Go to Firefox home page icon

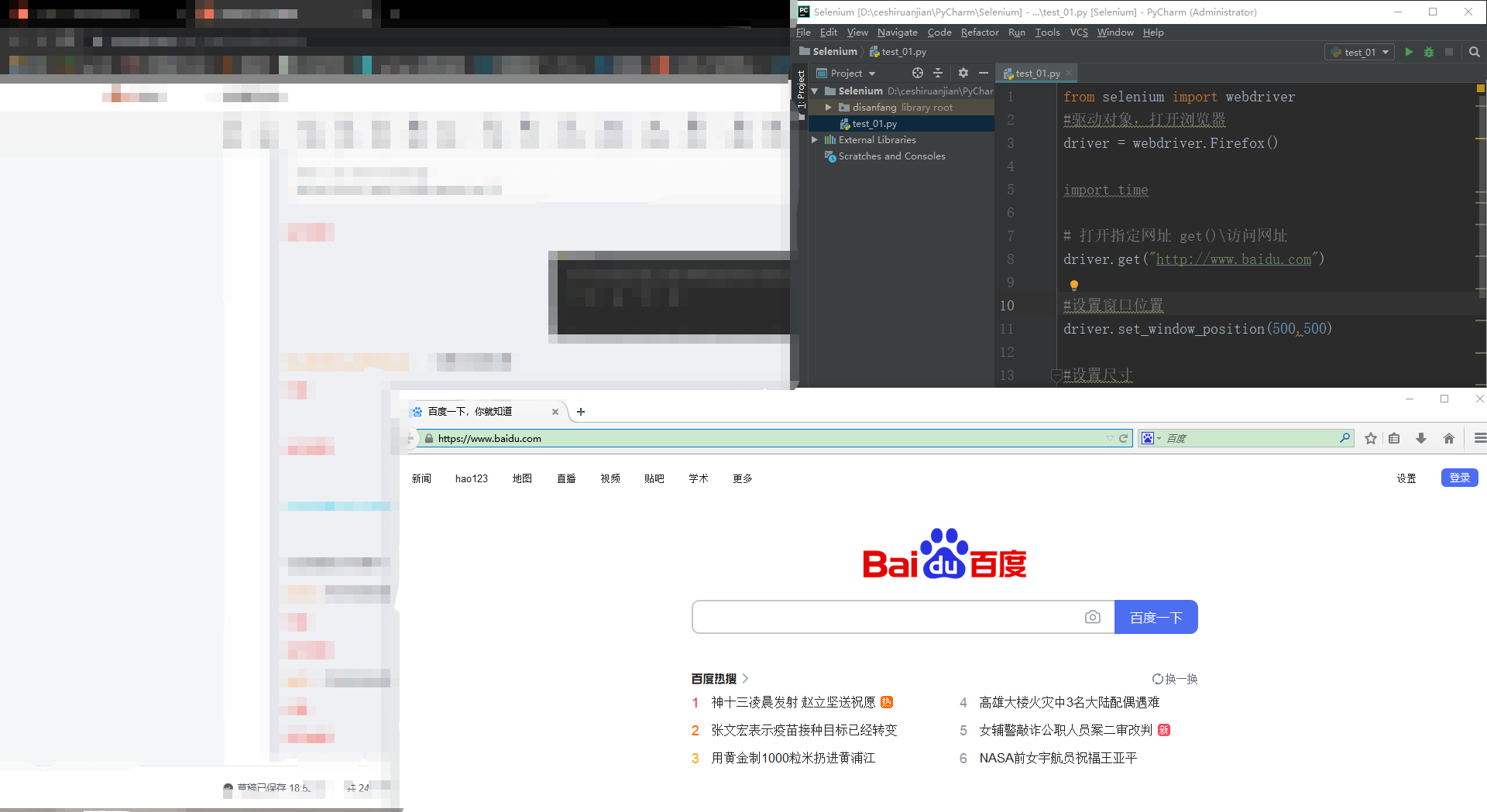(x=1449, y=438)
